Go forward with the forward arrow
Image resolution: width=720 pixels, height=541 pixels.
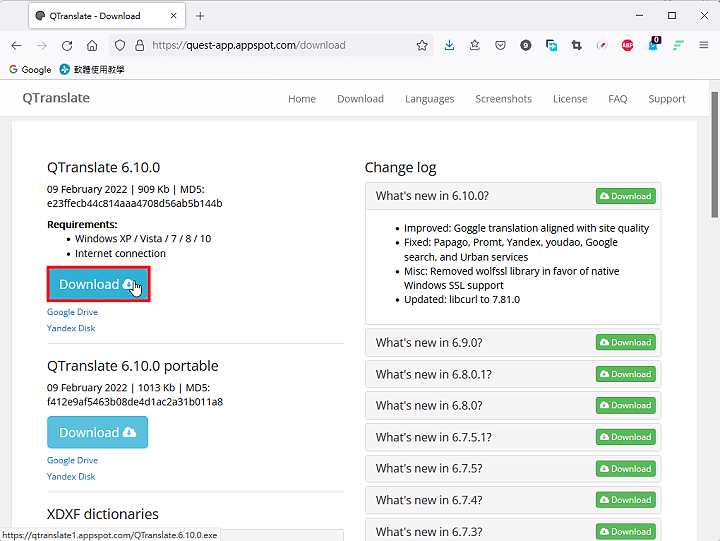point(41,45)
